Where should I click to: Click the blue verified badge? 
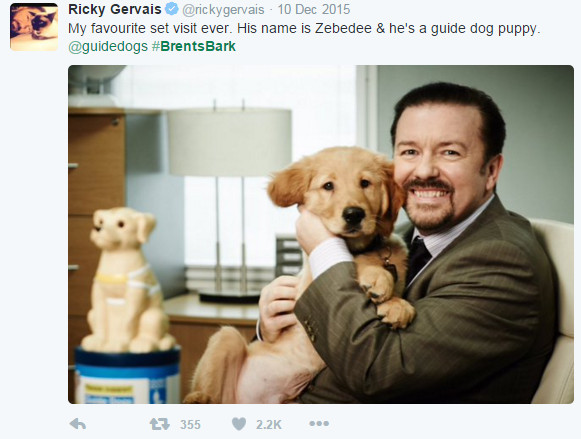[172, 9]
